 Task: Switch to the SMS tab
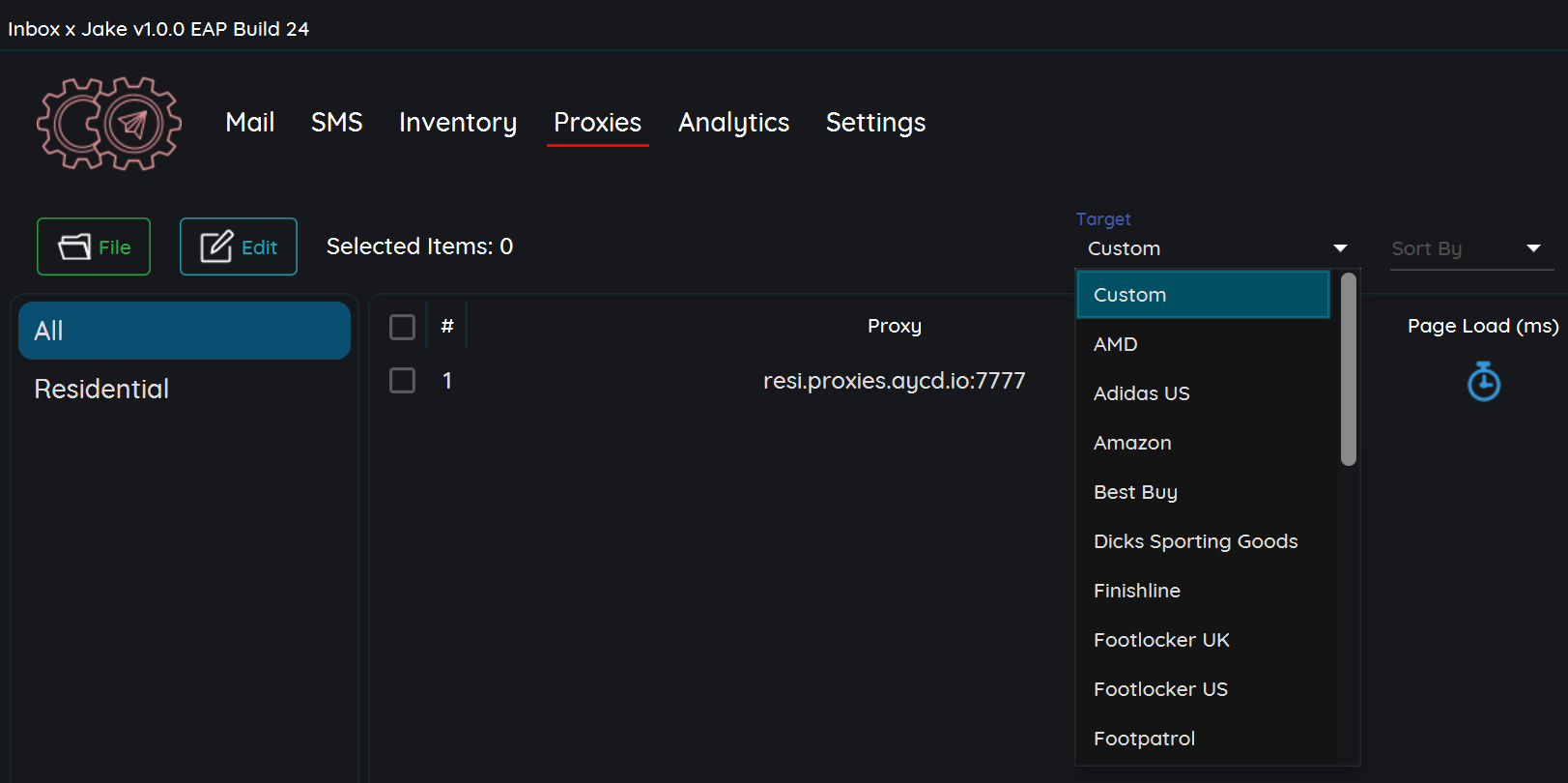337,122
